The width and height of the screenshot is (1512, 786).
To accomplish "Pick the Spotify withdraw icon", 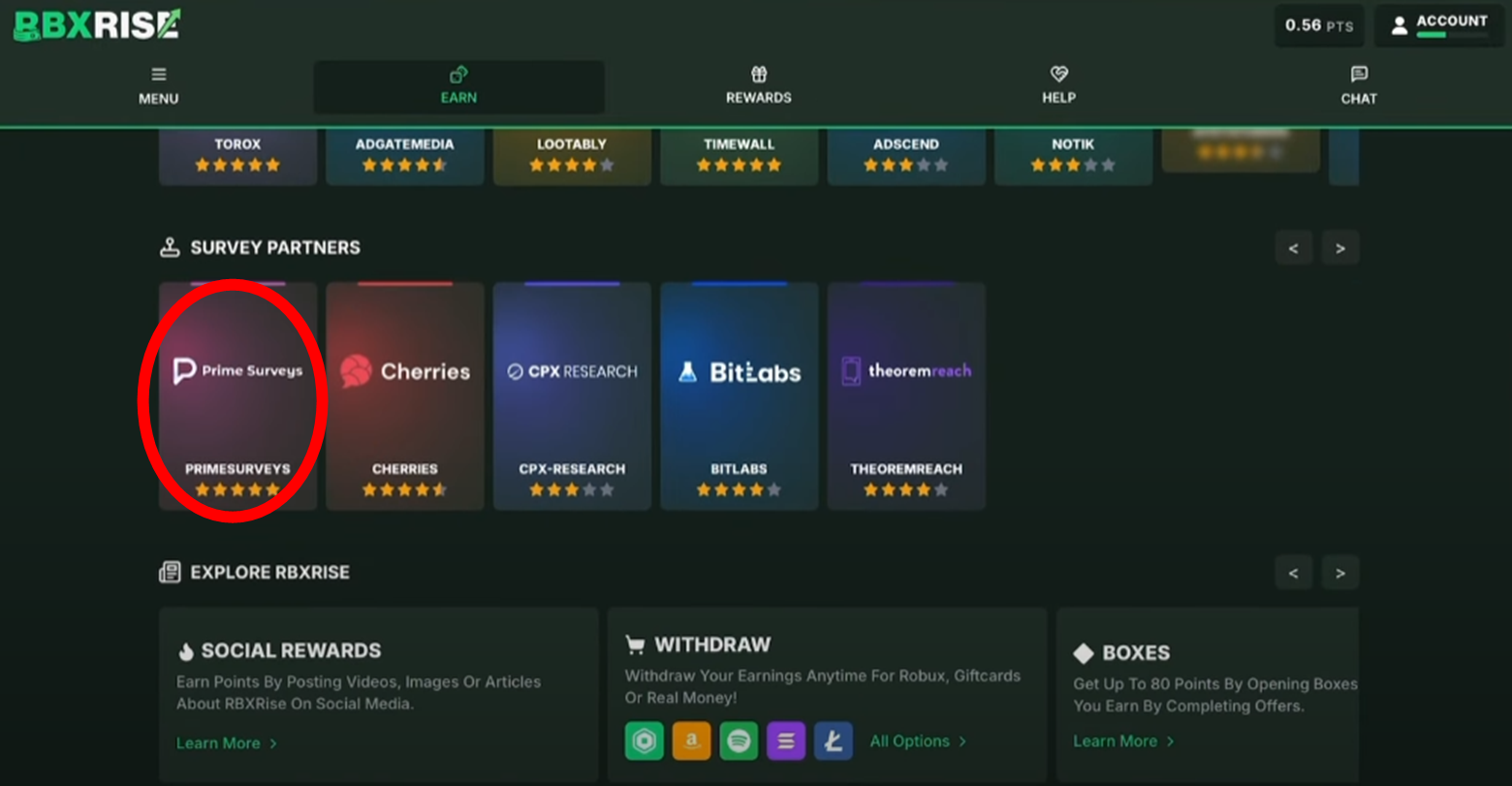I will (x=739, y=741).
